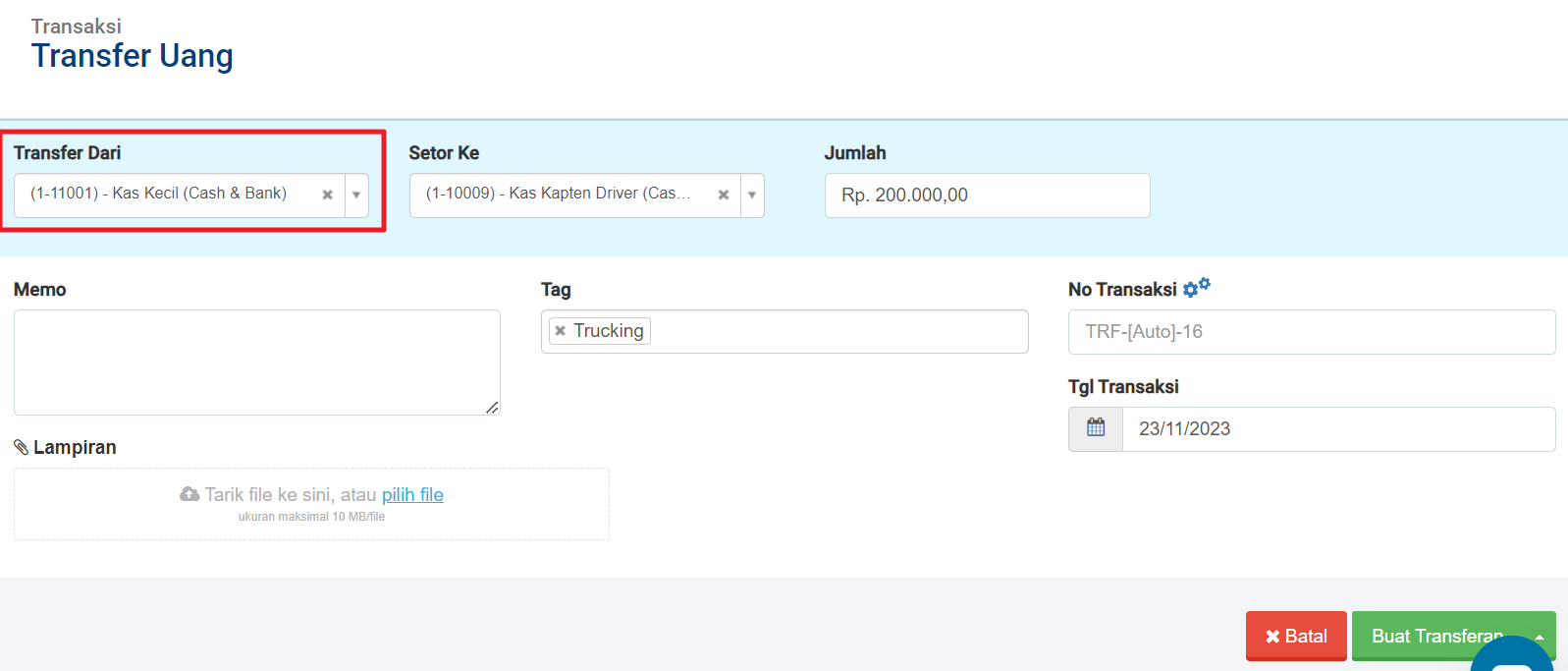Click the cloud upload icon
Viewport: 1568px width, 671px height.
[189, 494]
